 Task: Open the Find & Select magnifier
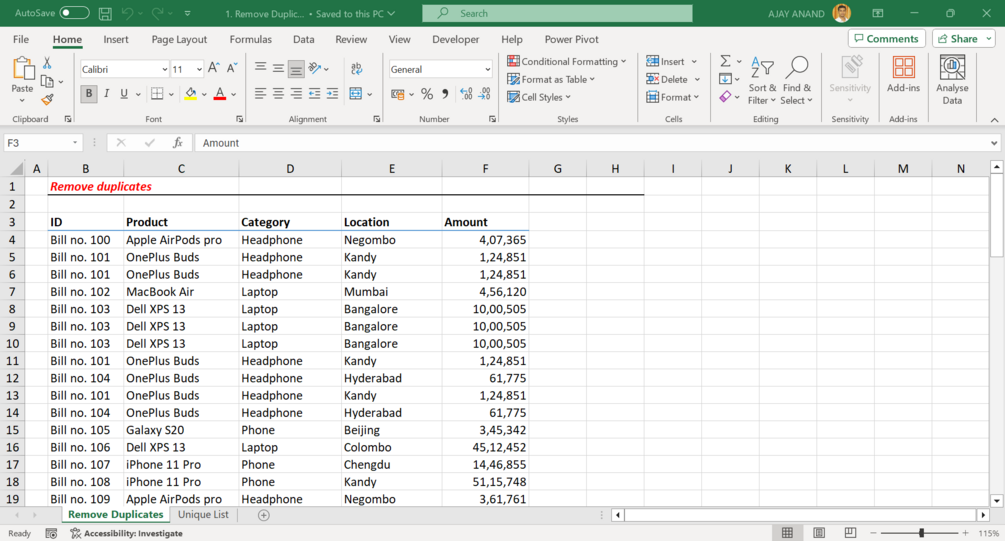(797, 81)
